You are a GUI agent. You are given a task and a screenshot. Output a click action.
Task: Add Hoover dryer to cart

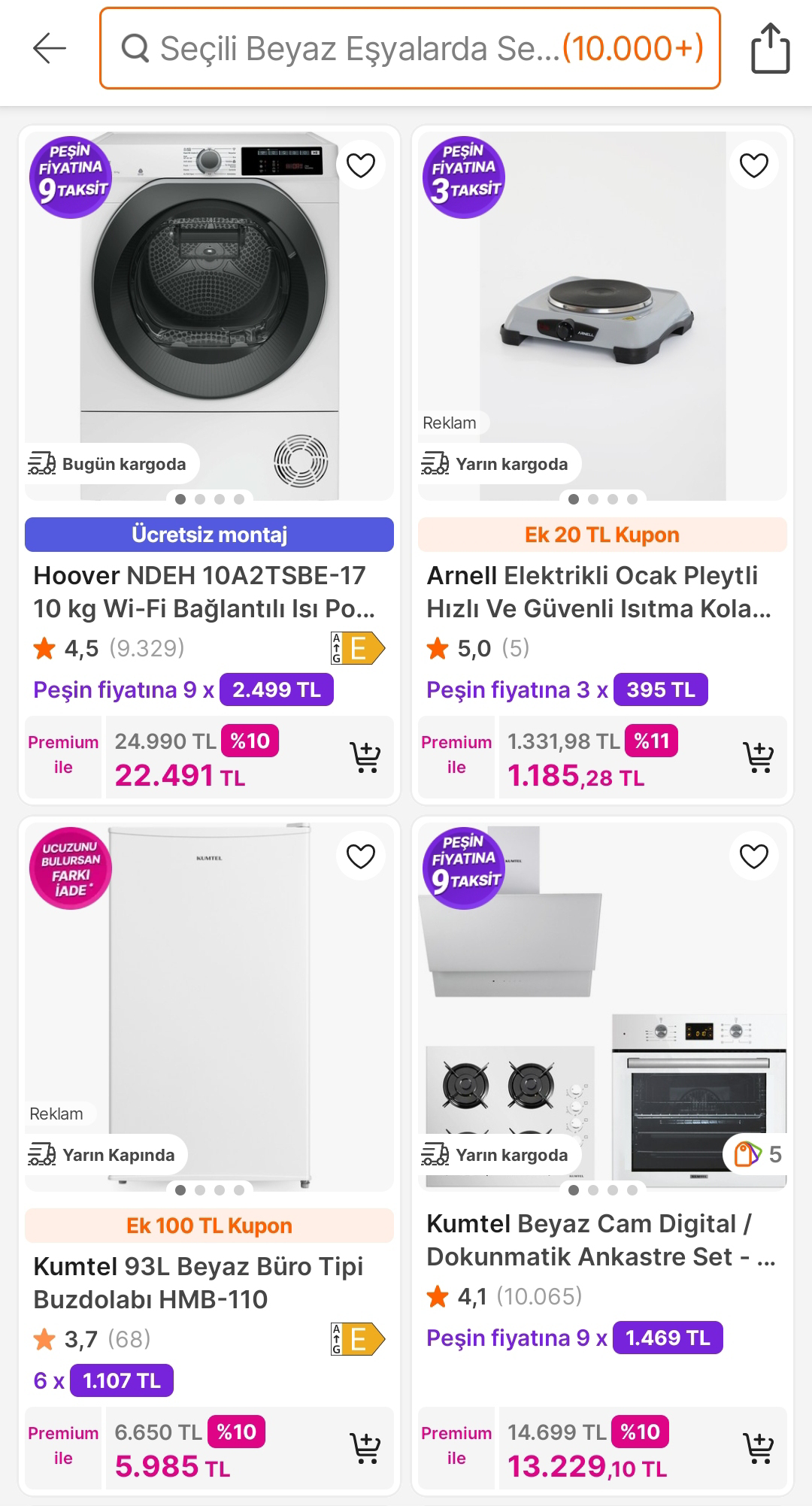pyautogui.click(x=365, y=758)
